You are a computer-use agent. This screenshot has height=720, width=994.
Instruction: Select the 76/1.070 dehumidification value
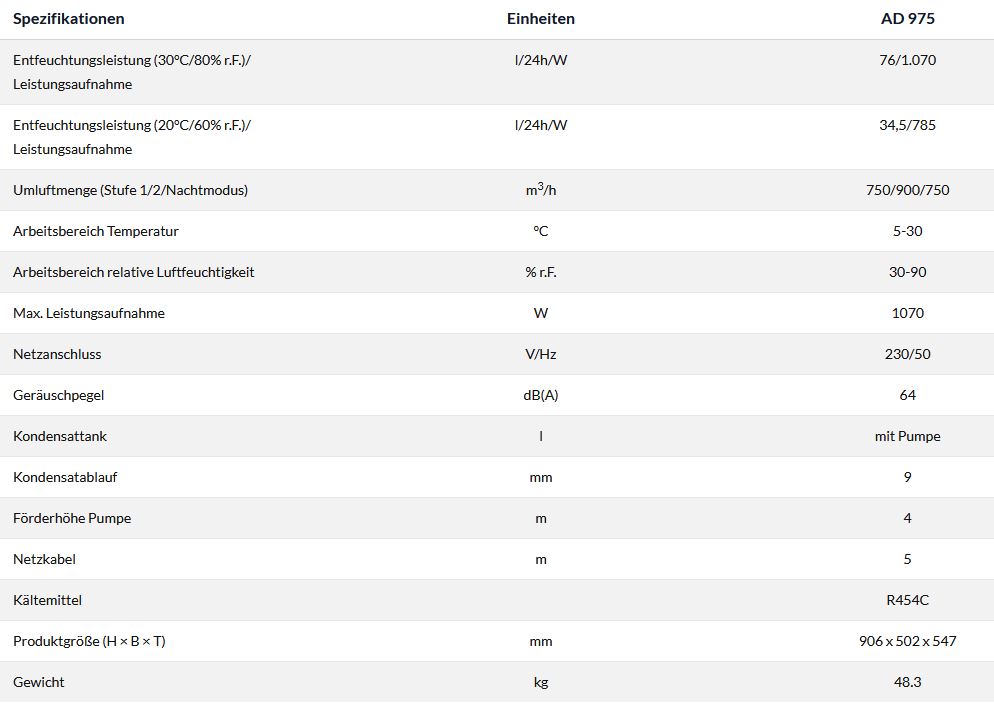click(907, 60)
